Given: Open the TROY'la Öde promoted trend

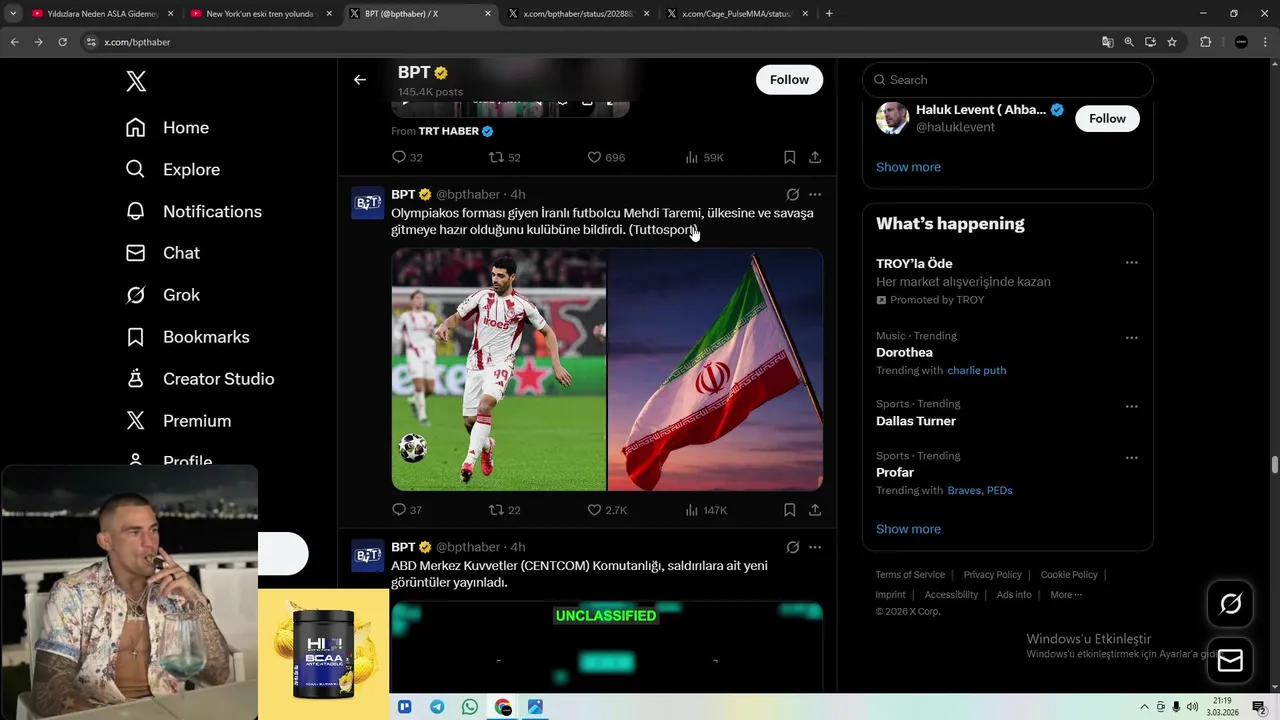Looking at the screenshot, I should tap(914, 264).
